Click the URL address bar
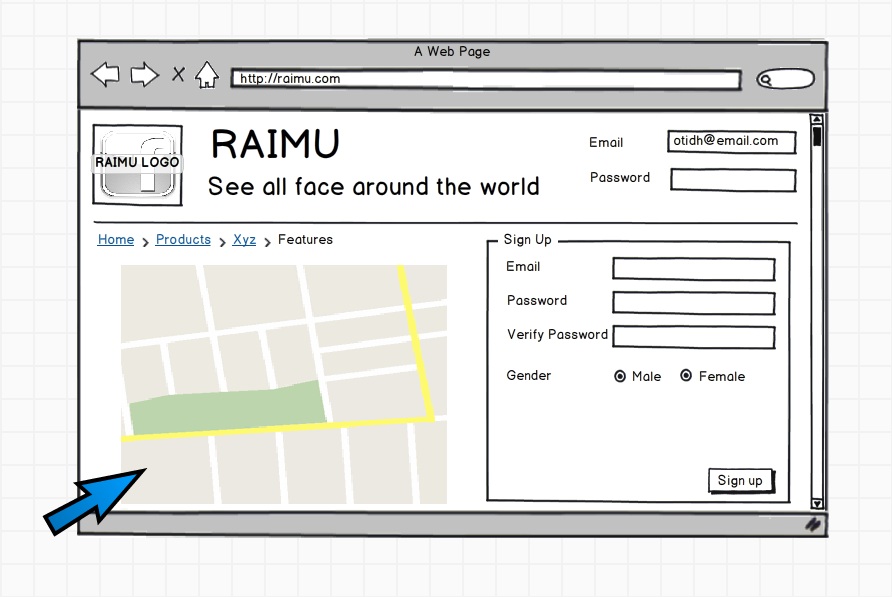Viewport: 892px width, 597px height. coord(486,80)
